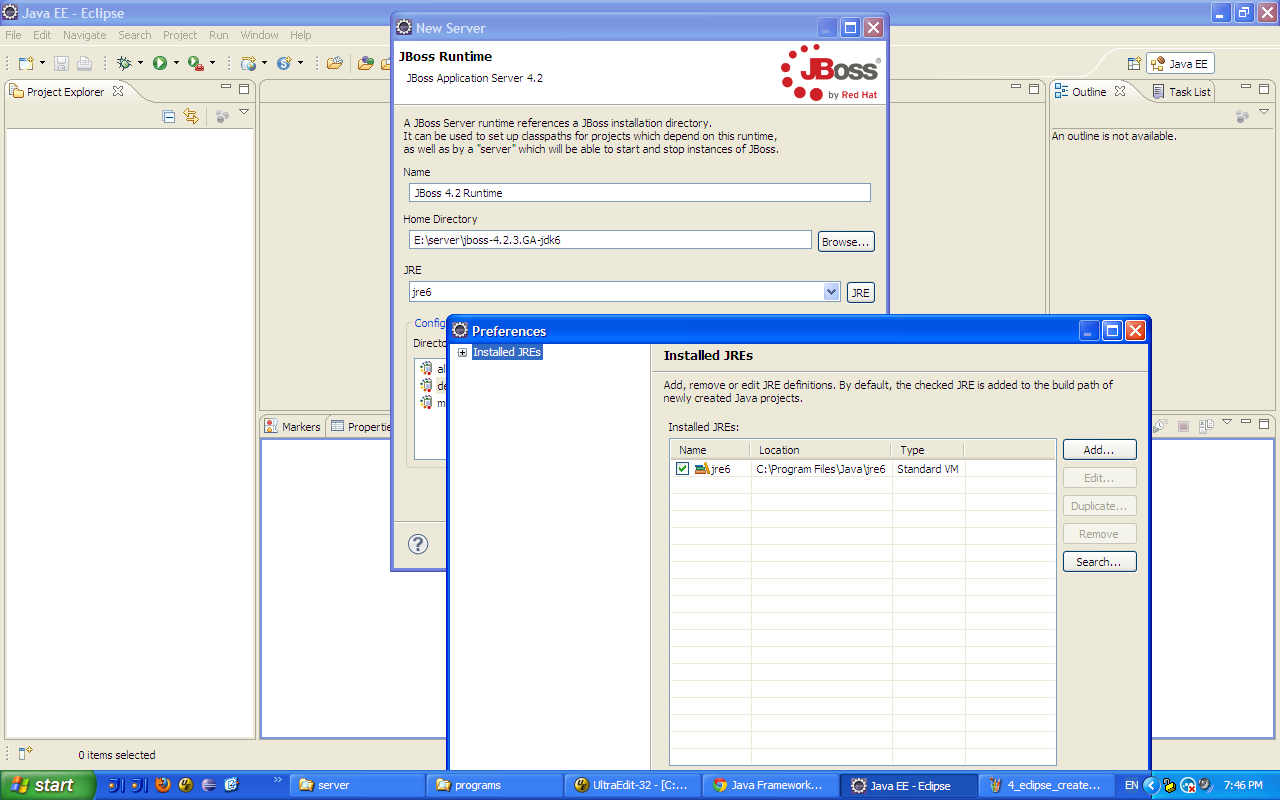The width and height of the screenshot is (1280, 800).
Task: Click the help question mark in New Server dialog
Action: 418,545
